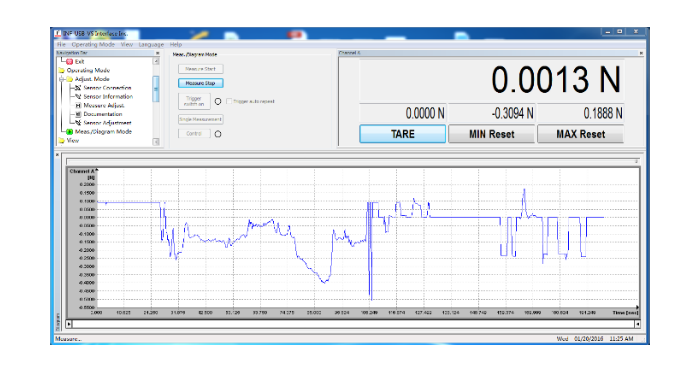This screenshot has width=700, height=373.
Task: Select the Sensor Connection icon in tree
Action: (x=78, y=88)
